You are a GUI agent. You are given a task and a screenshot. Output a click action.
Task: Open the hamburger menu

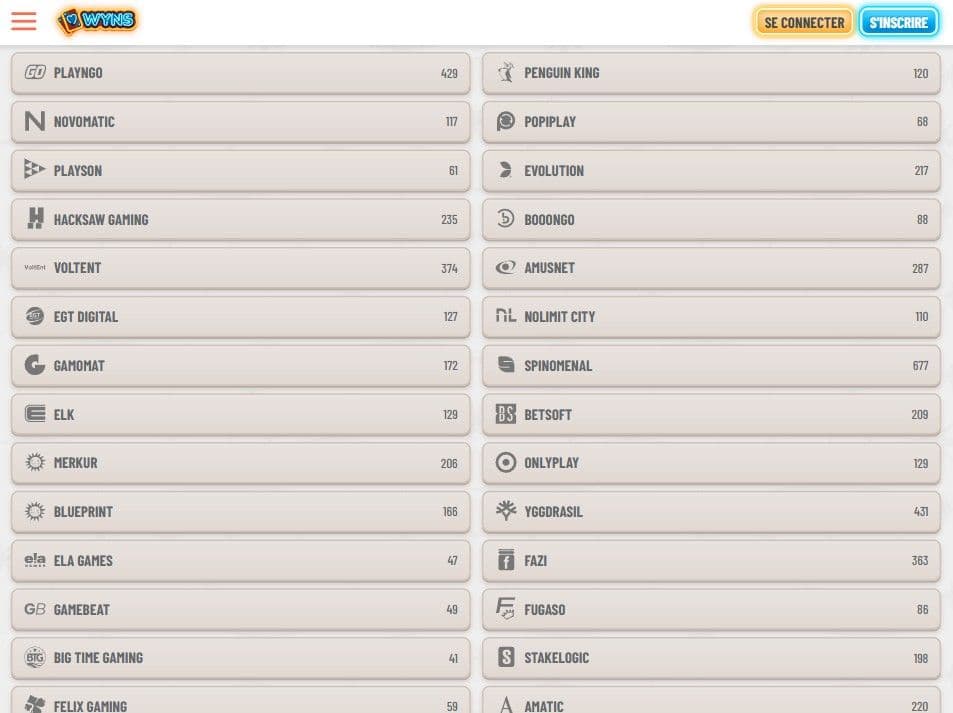[23, 21]
